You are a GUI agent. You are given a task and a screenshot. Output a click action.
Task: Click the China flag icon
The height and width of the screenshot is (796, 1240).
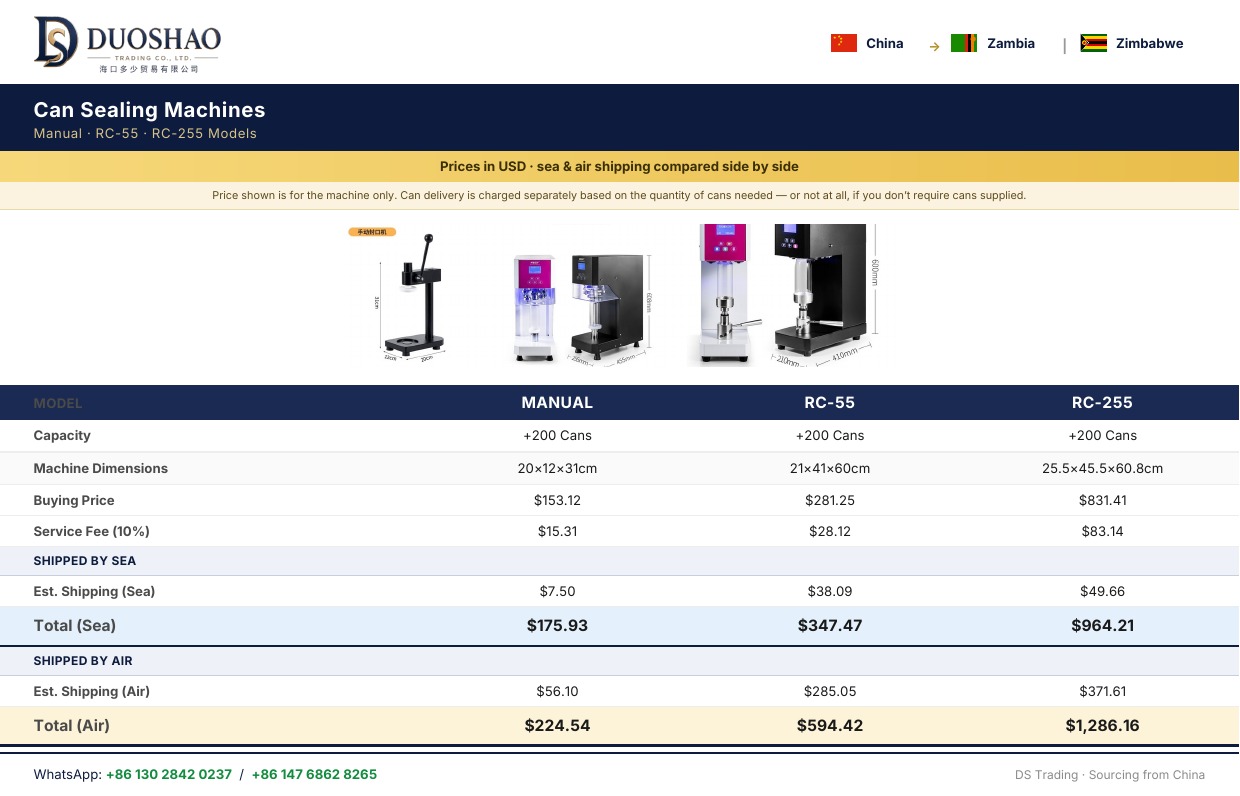click(844, 43)
